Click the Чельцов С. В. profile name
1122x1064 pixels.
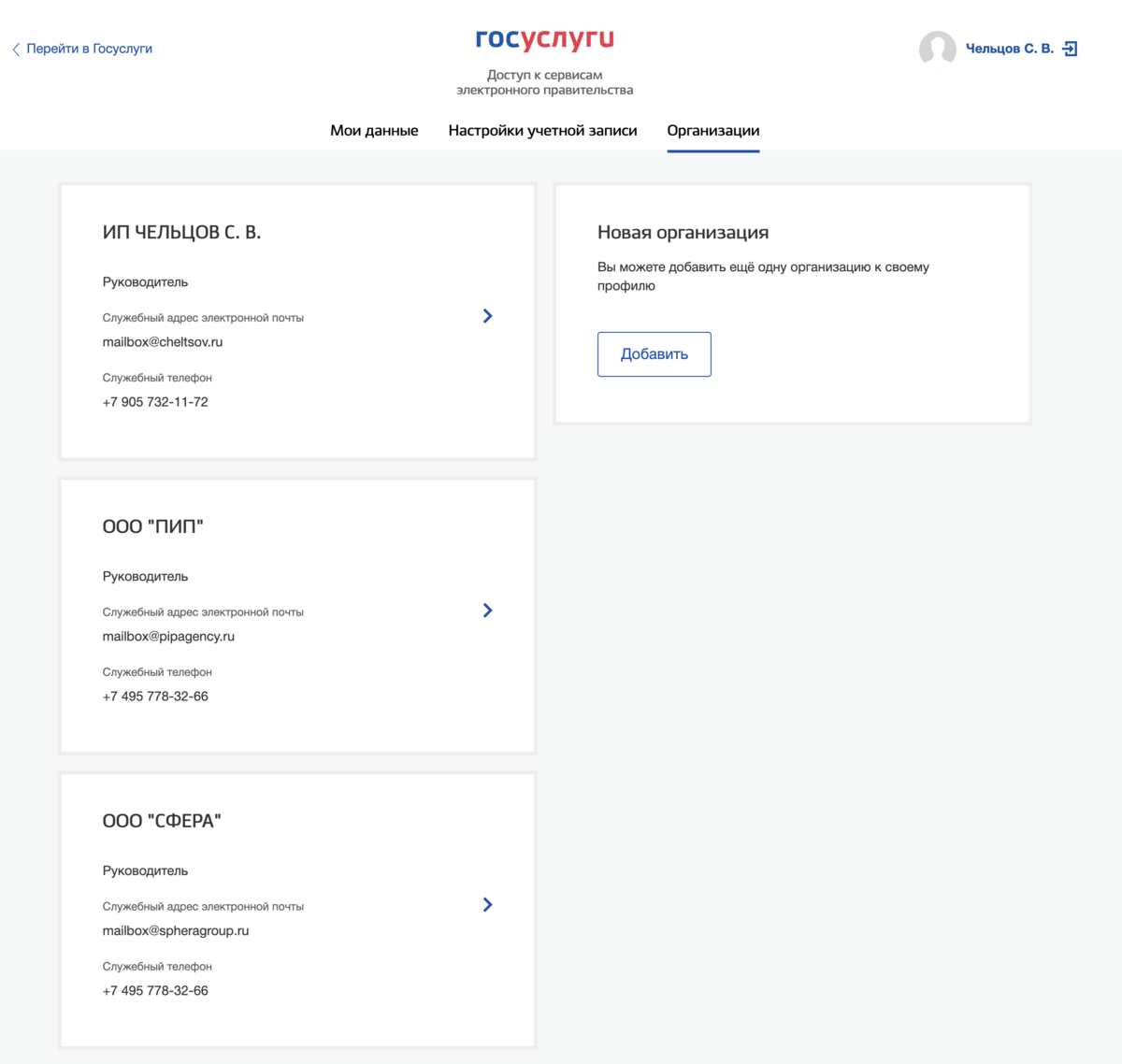[x=1009, y=49]
